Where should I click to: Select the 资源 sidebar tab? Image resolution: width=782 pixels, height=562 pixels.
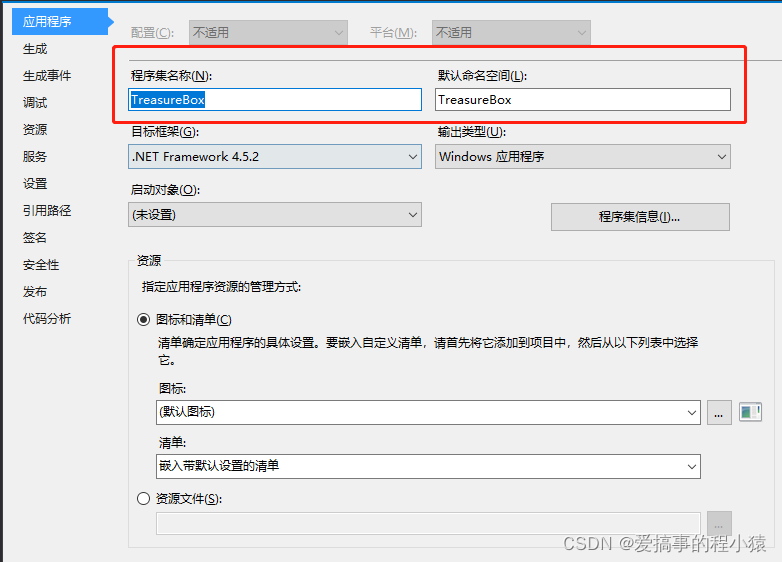pos(35,130)
